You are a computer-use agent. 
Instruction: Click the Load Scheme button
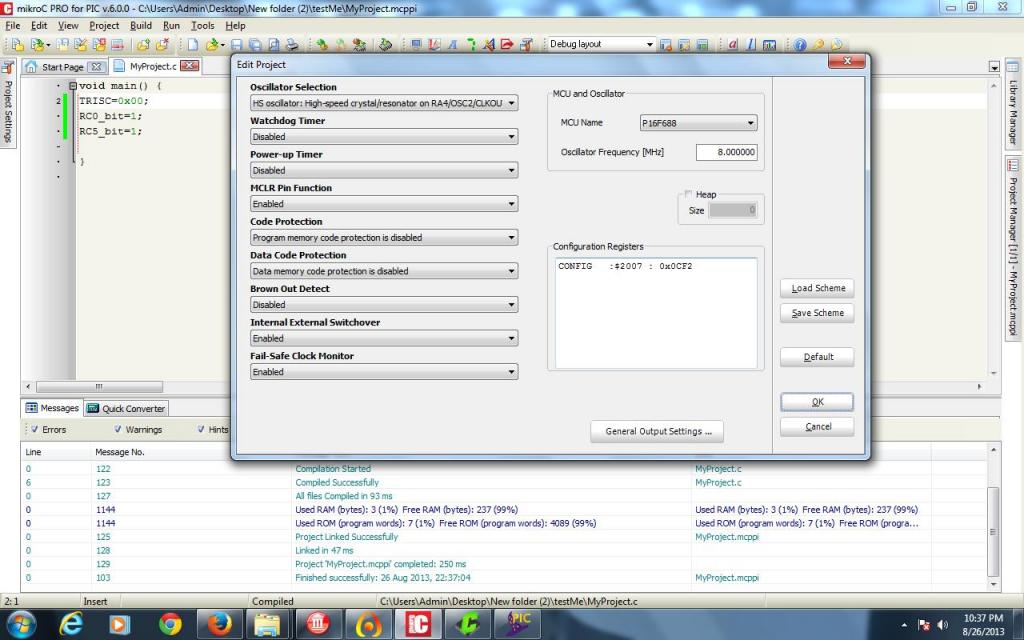(x=817, y=288)
